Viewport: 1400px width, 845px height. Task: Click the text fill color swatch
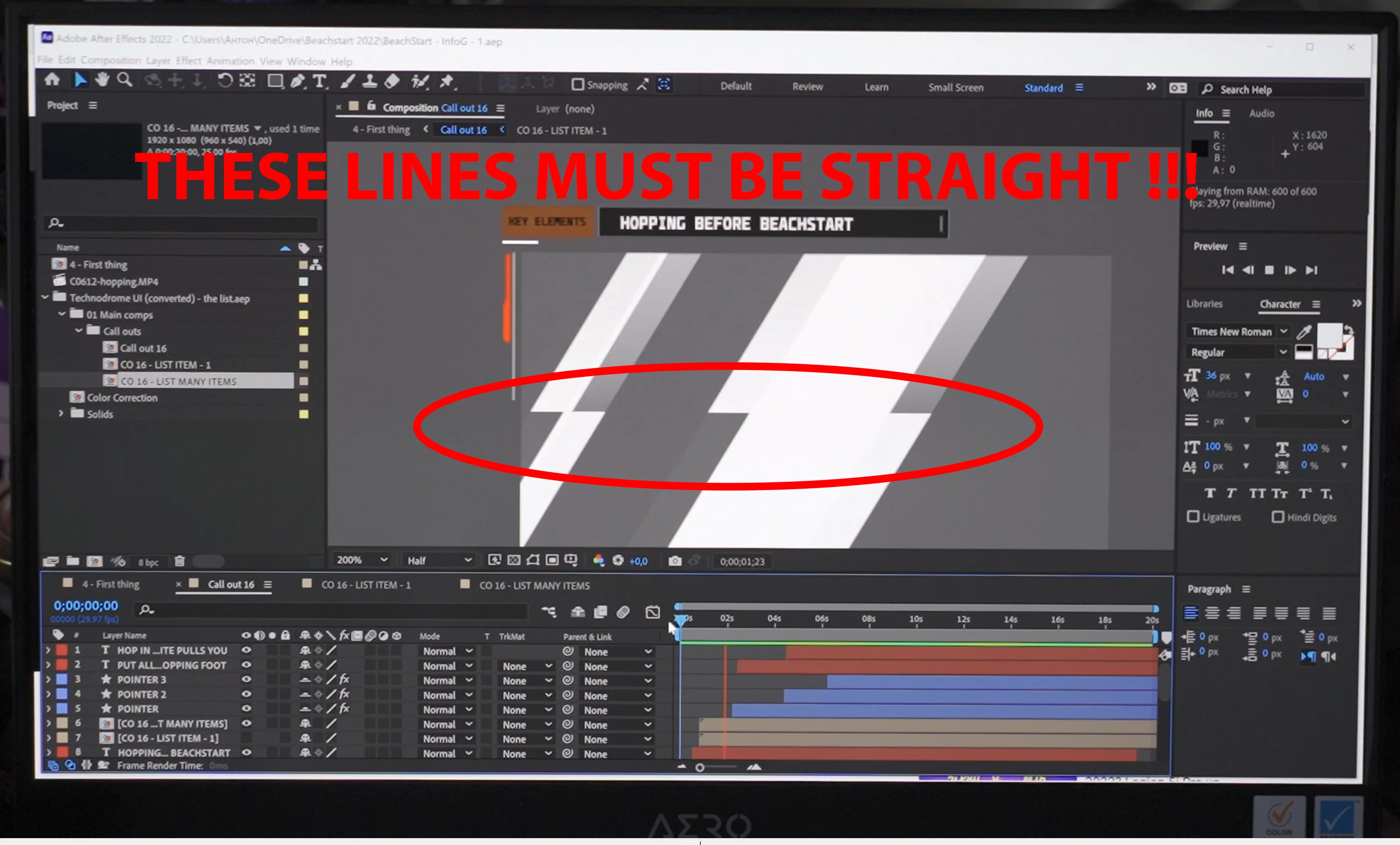pyautogui.click(x=1329, y=335)
